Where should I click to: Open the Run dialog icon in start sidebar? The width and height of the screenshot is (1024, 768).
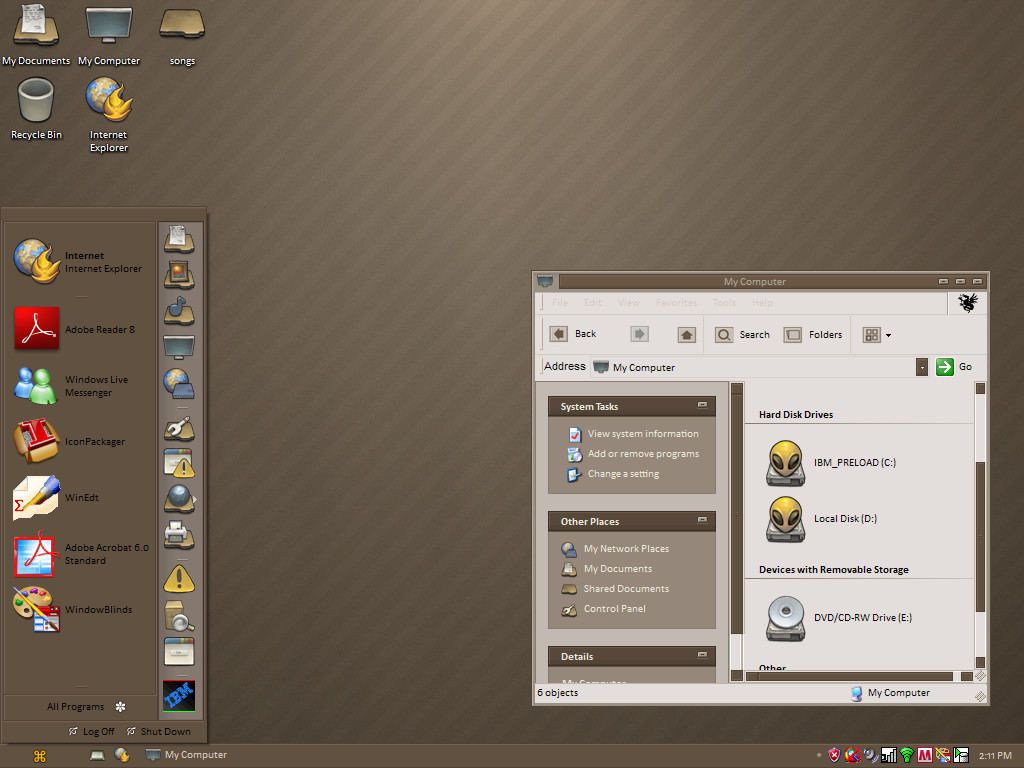(x=179, y=652)
